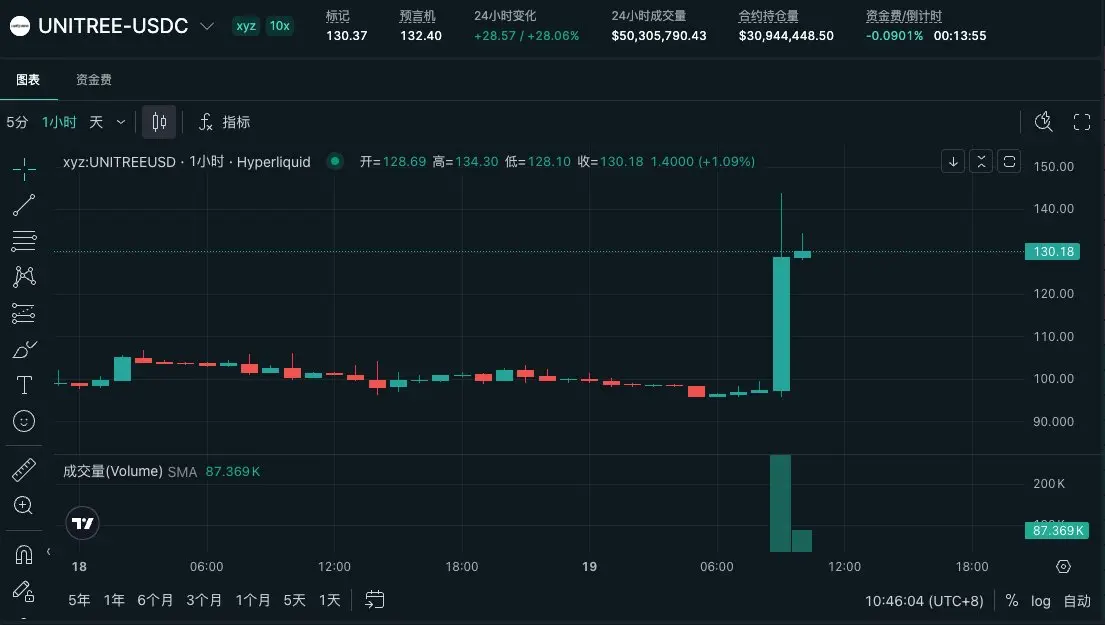Collapse the chart pane using the chevron icon

pyautogui.click(x=981, y=161)
